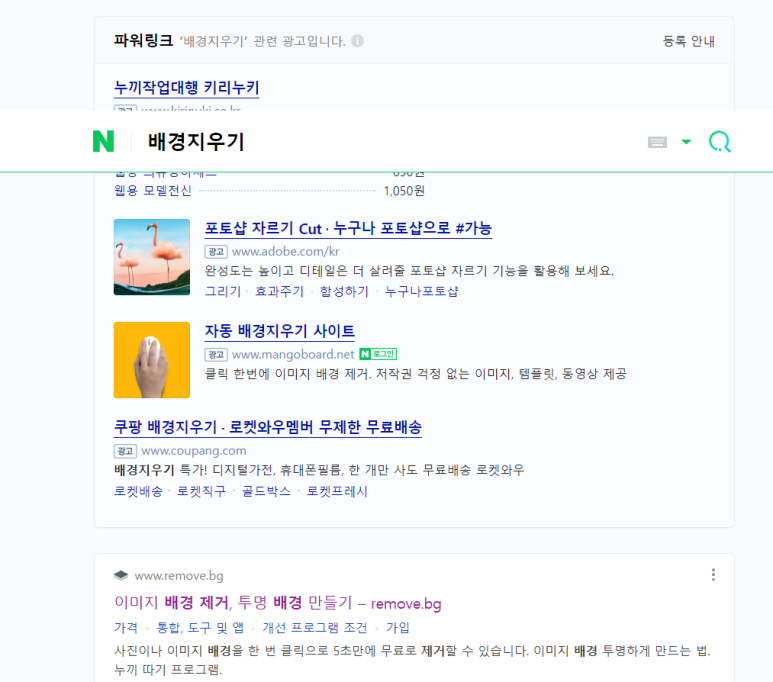Click the 웹용 모델전신 price link

coord(153,190)
